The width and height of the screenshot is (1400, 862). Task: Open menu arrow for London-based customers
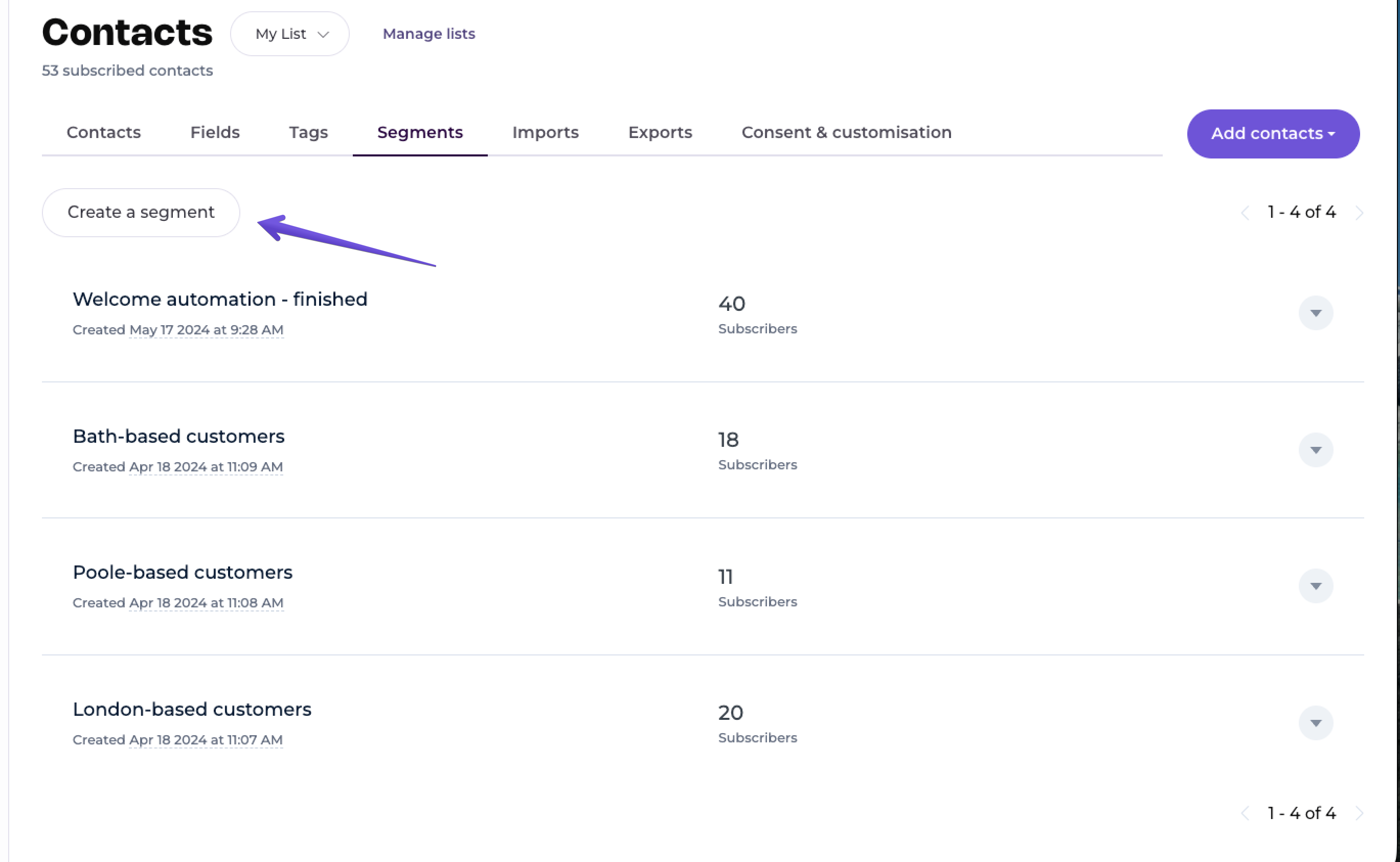pyautogui.click(x=1315, y=723)
